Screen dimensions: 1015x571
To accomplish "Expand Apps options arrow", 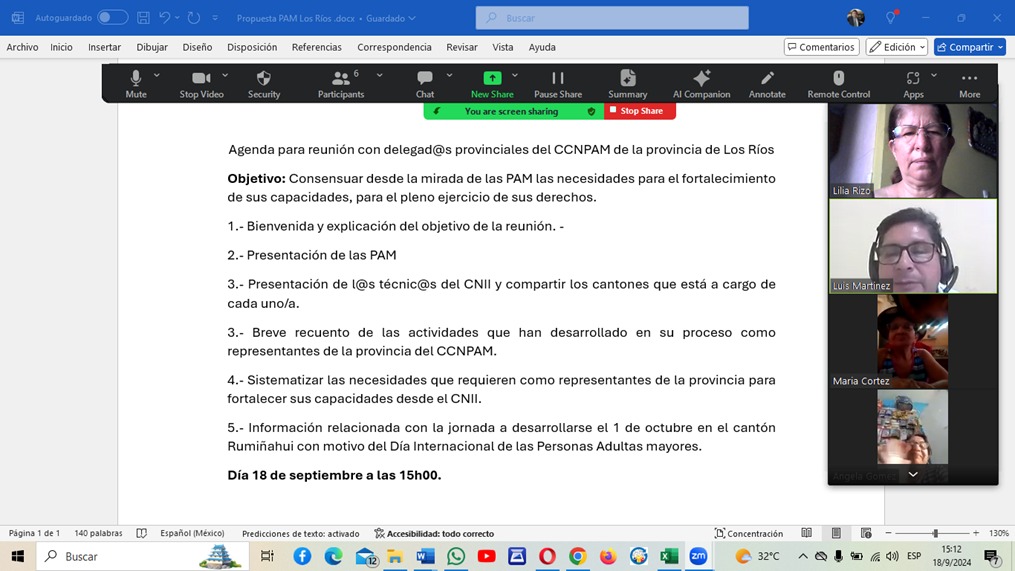I will (x=933, y=75).
